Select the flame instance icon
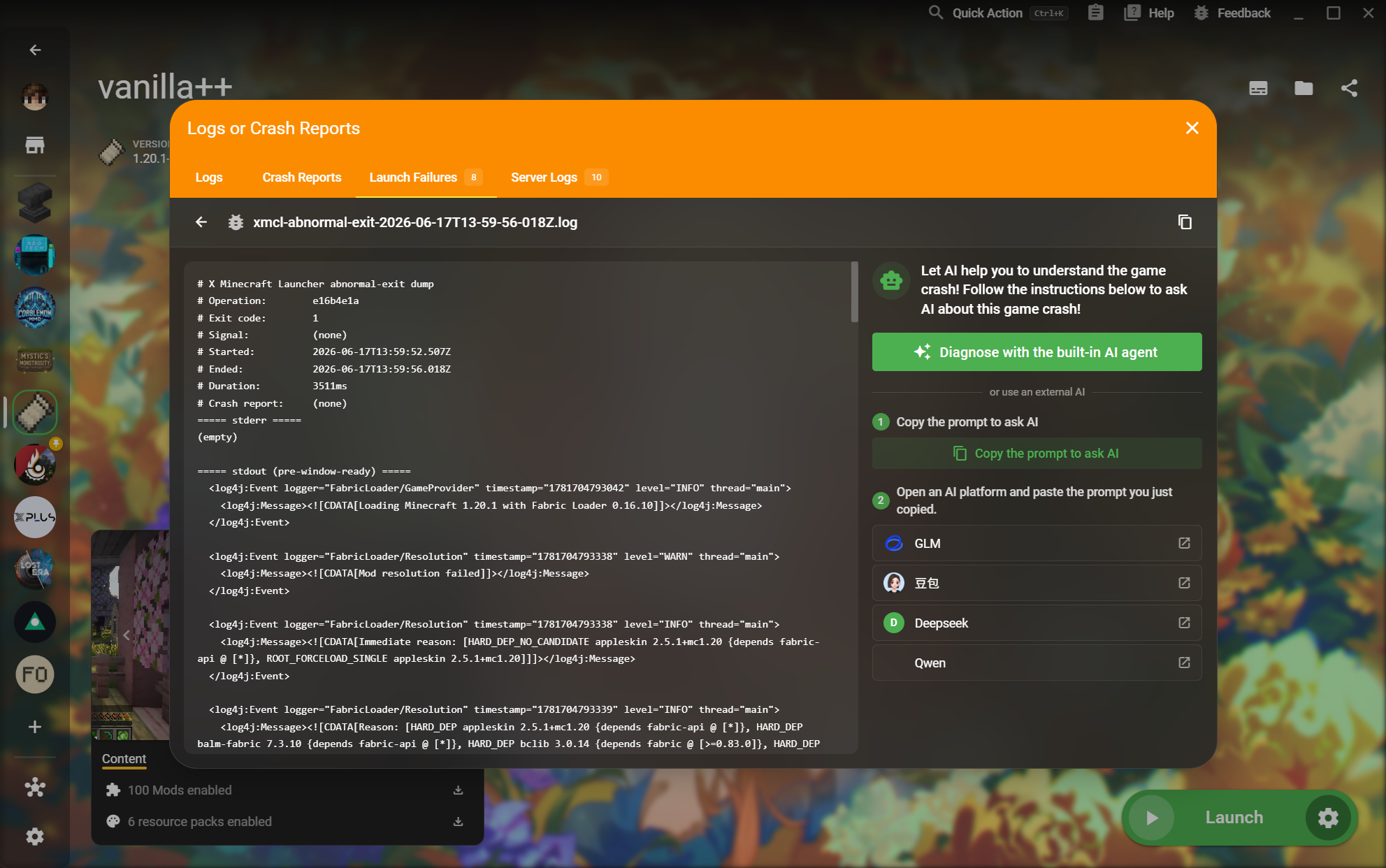 click(35, 465)
